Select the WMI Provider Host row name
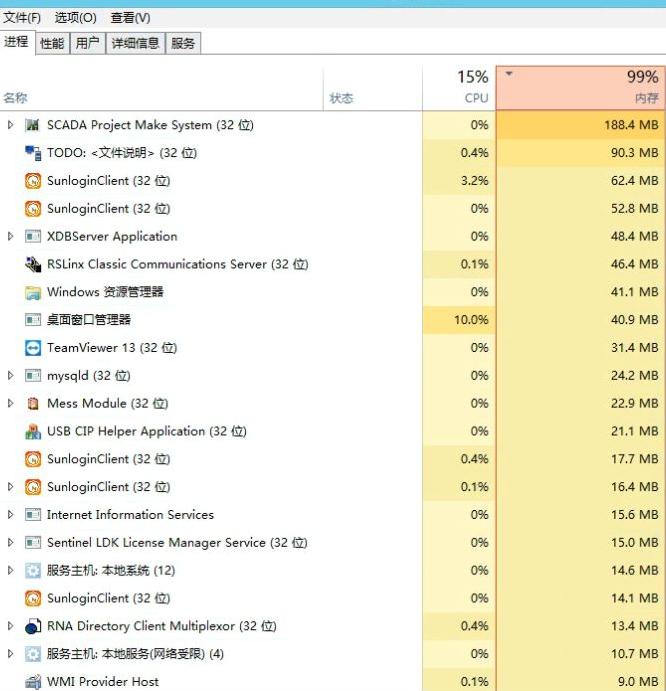This screenshot has height=691, width=666. [103, 682]
